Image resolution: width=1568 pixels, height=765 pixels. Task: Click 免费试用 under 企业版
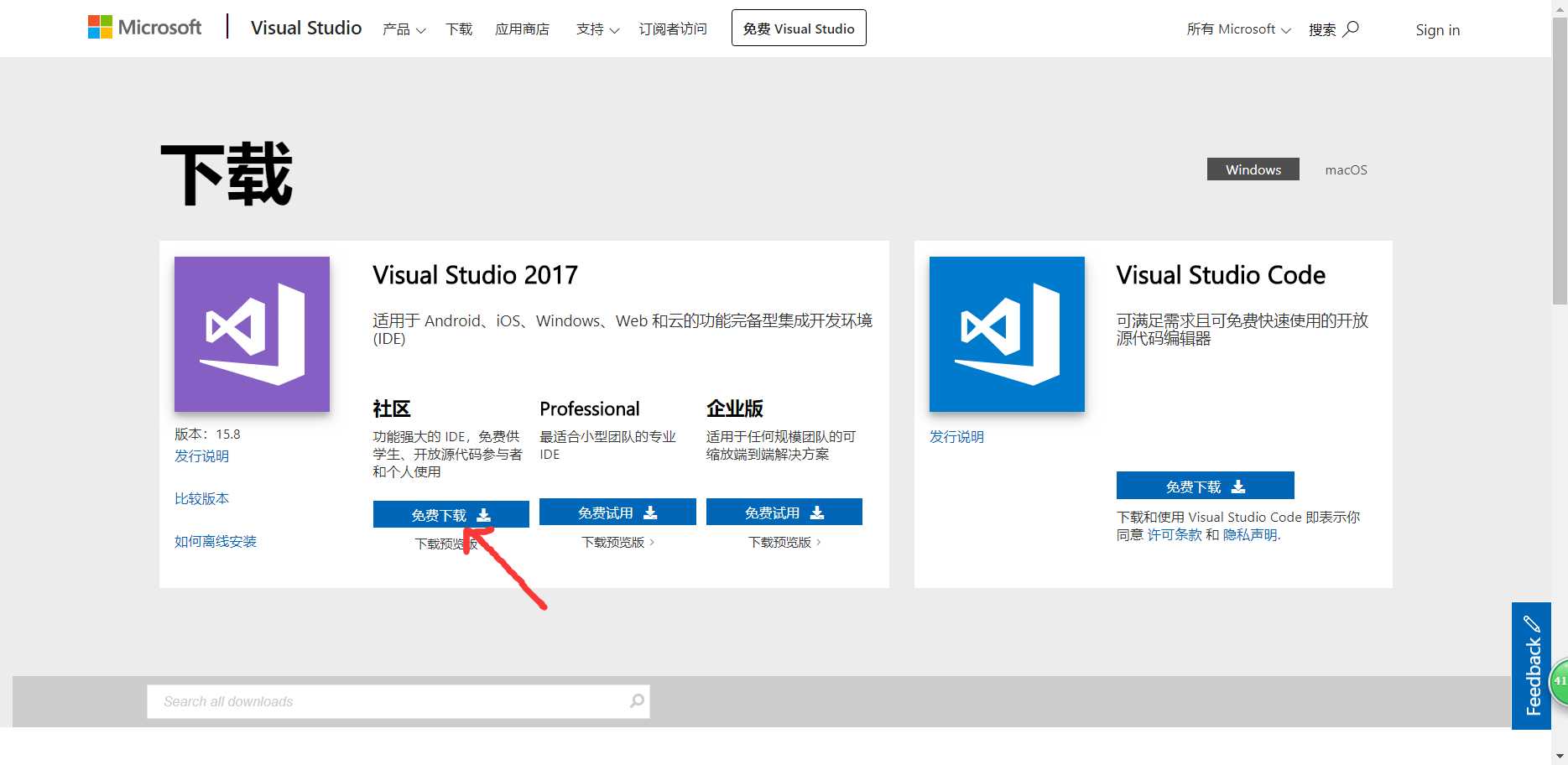[784, 512]
